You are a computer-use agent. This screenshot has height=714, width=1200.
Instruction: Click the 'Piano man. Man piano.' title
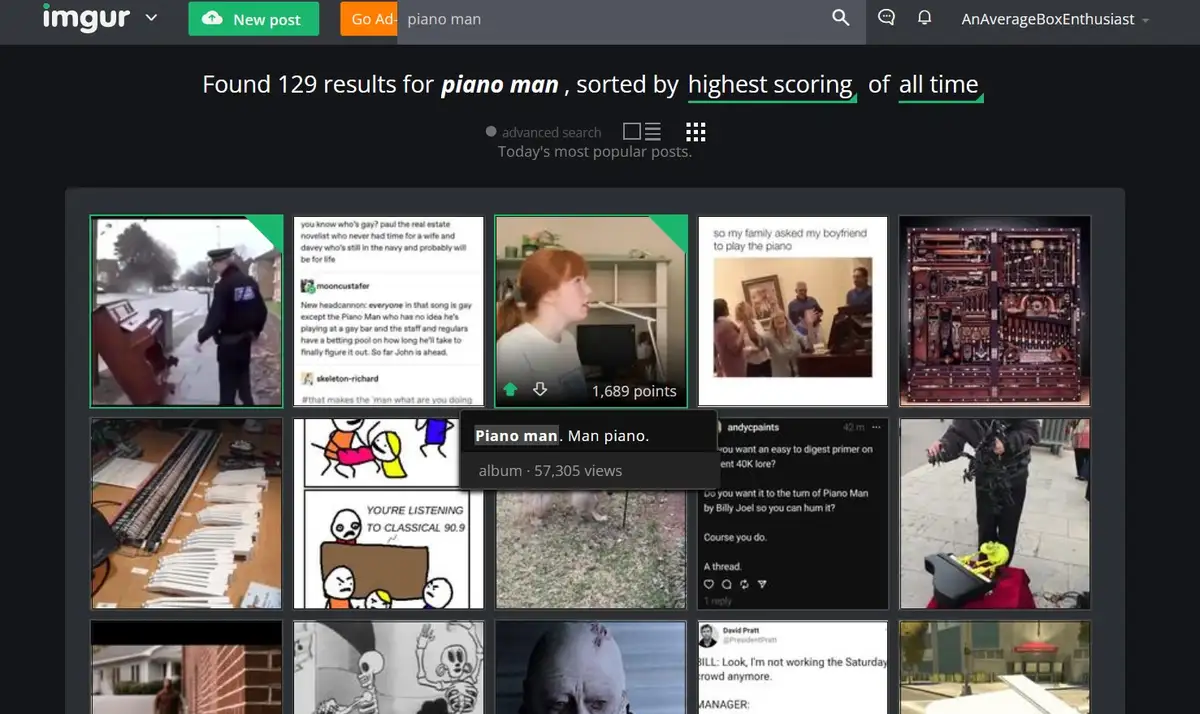pyautogui.click(x=562, y=436)
